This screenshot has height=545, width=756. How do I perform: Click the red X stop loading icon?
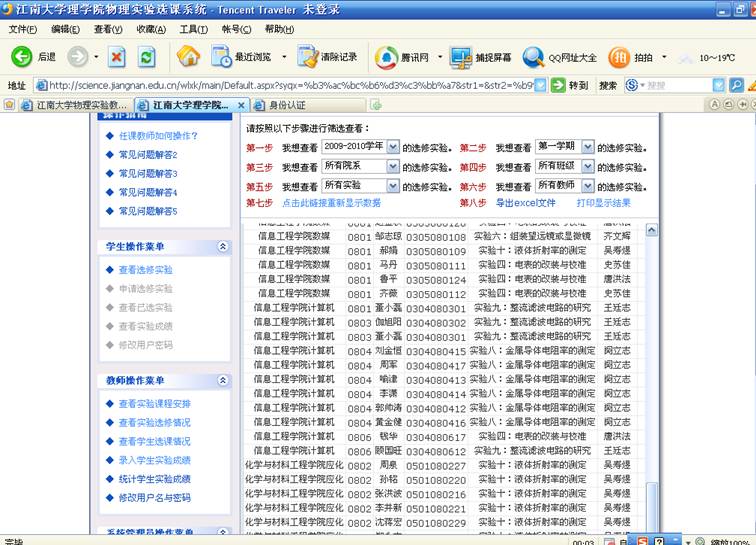[x=117, y=57]
